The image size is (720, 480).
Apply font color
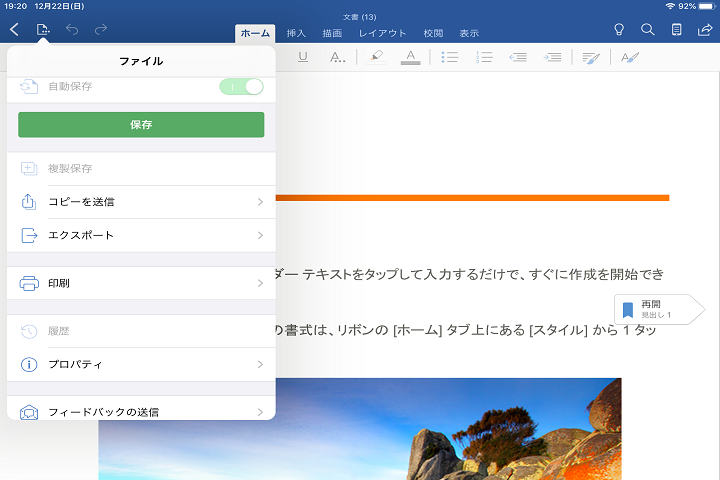[411, 57]
